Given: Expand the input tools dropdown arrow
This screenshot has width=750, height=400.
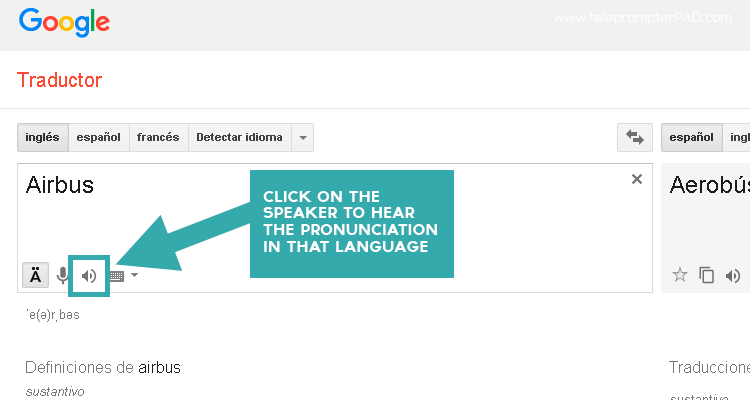Looking at the screenshot, I should tap(135, 276).
